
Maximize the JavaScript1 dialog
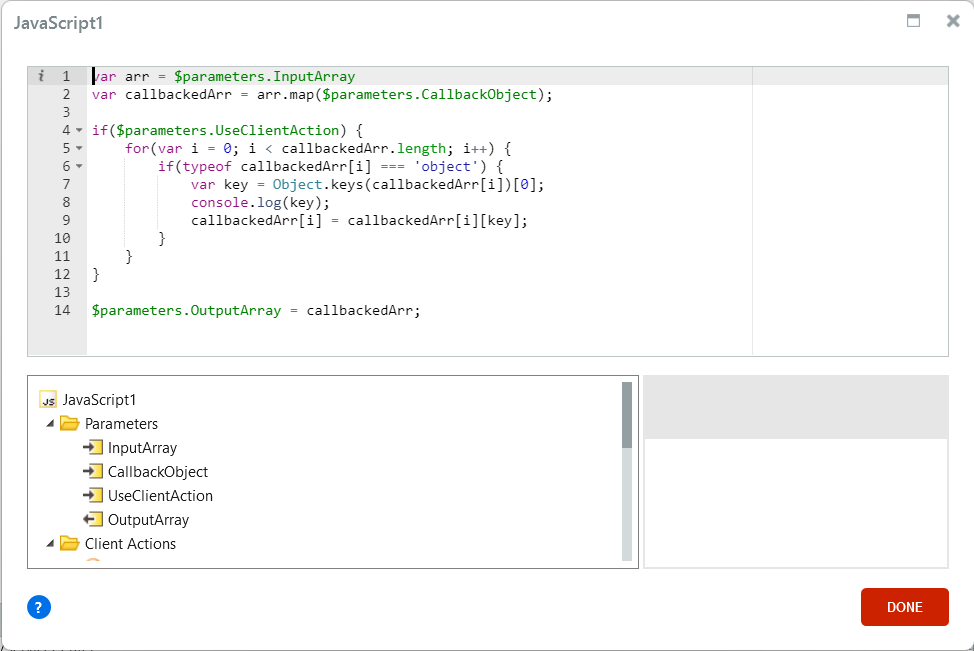[912, 20]
